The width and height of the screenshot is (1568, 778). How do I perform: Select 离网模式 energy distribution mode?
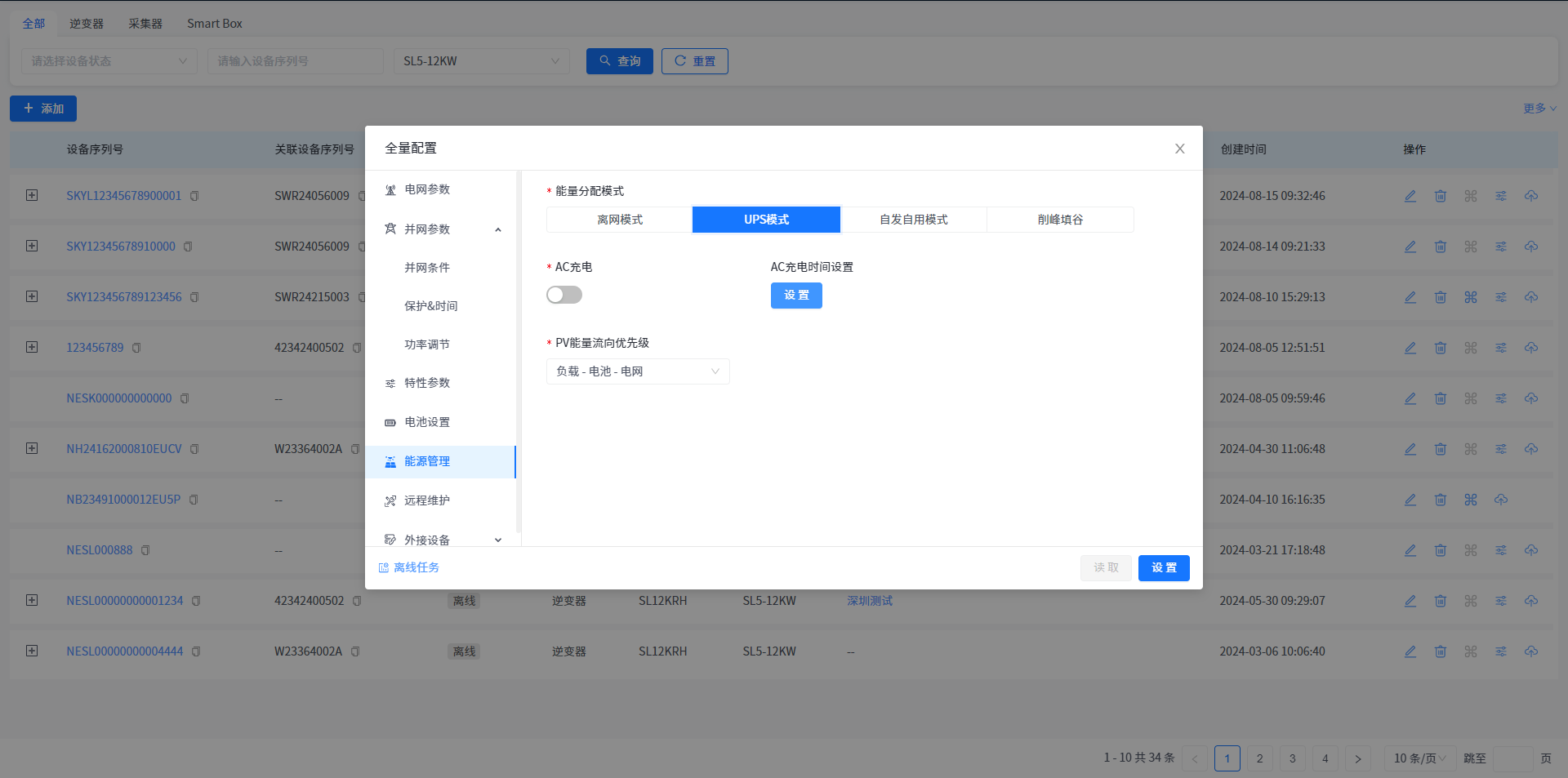click(620, 220)
